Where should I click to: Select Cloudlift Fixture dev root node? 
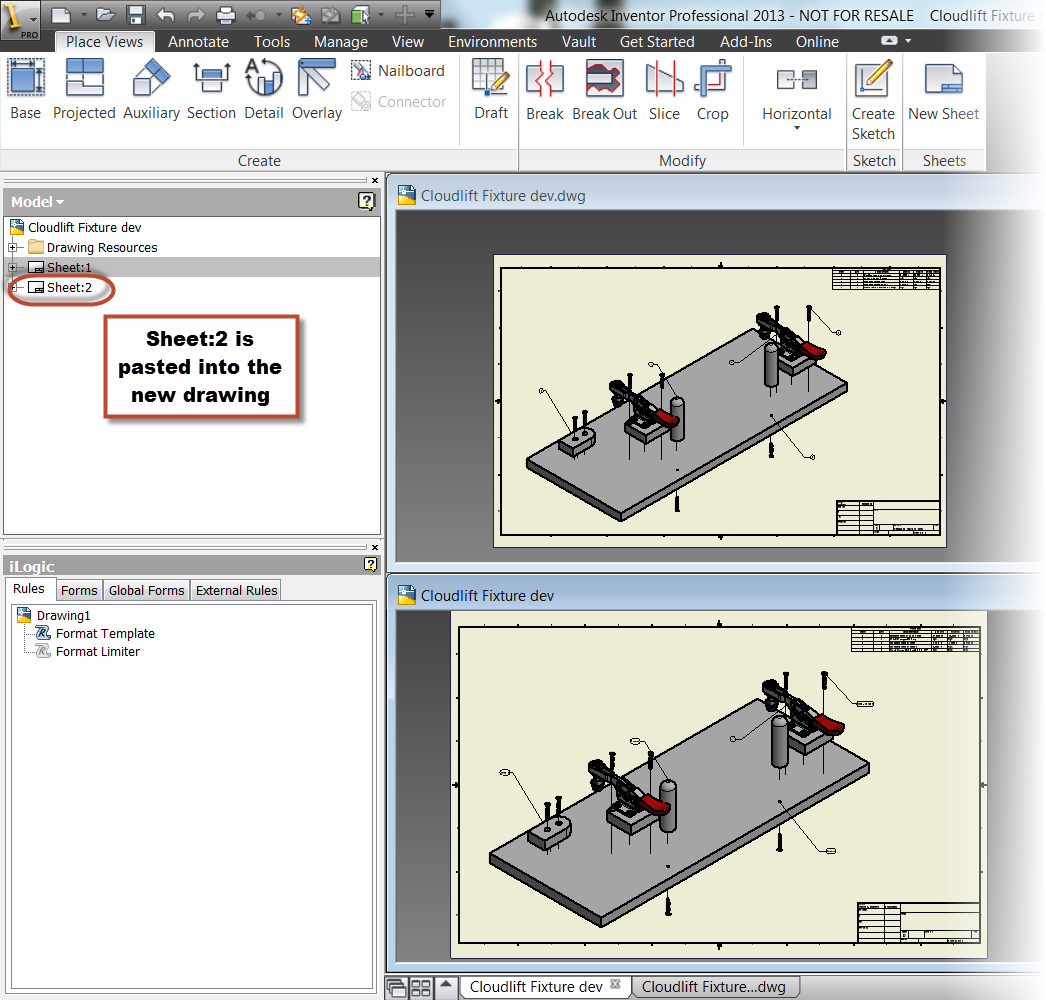coord(84,227)
